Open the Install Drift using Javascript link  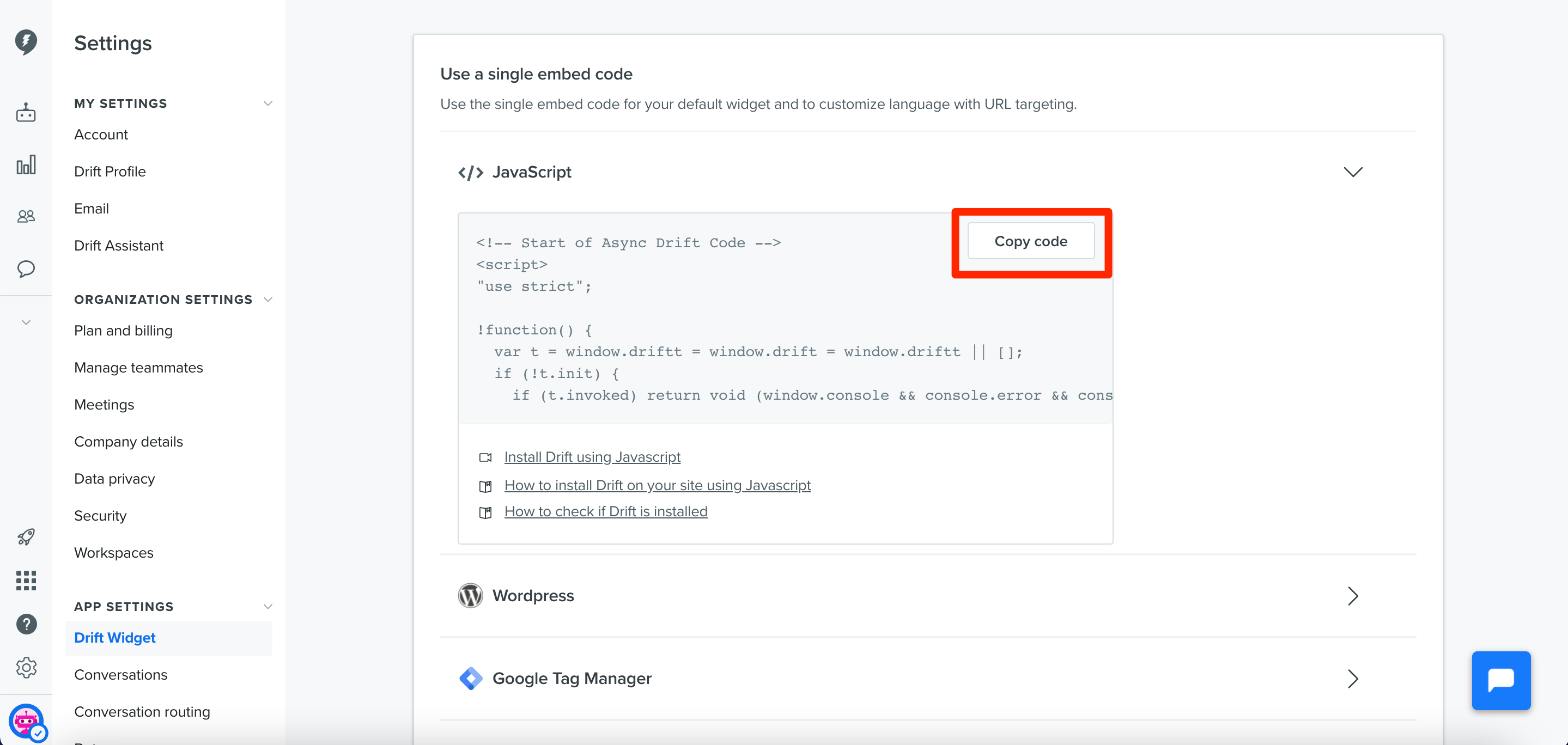(x=592, y=457)
